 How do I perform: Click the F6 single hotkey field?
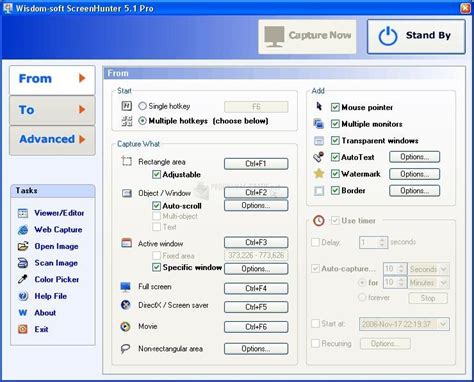pos(256,107)
